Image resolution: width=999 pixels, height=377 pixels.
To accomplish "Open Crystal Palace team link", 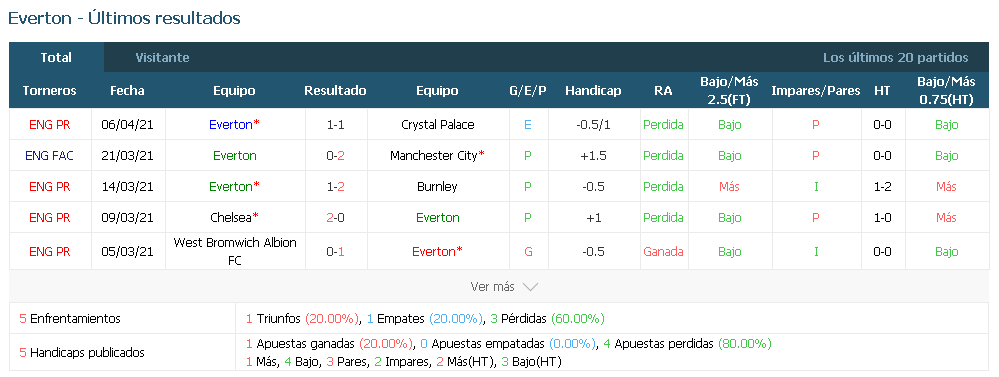I will tap(438, 125).
